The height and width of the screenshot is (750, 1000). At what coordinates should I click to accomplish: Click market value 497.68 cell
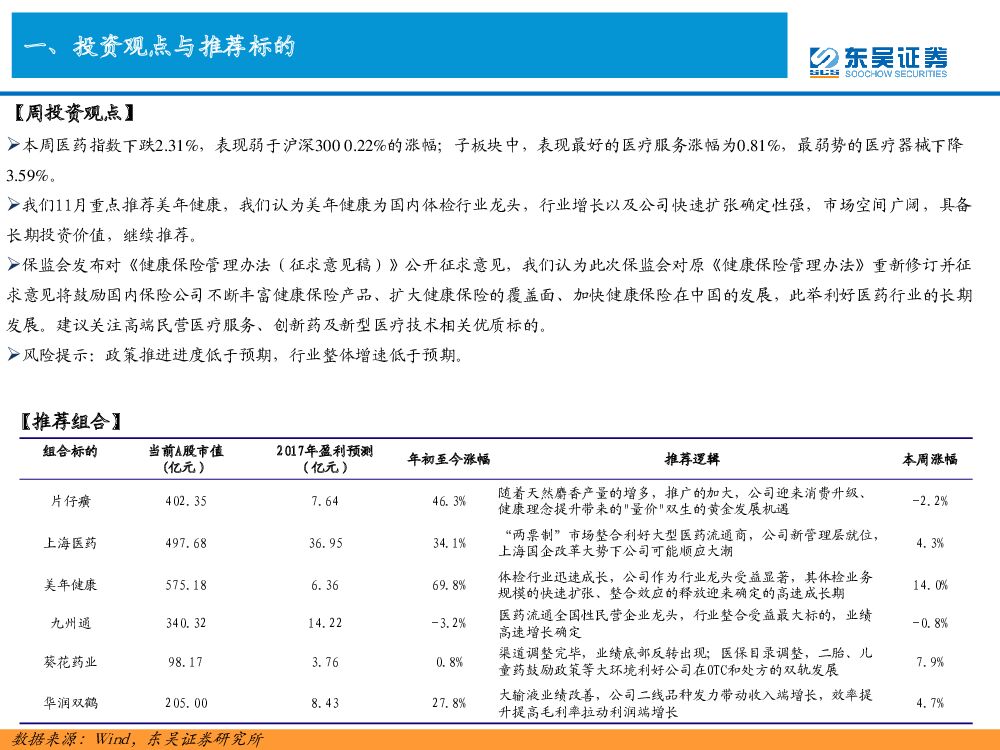[186, 543]
